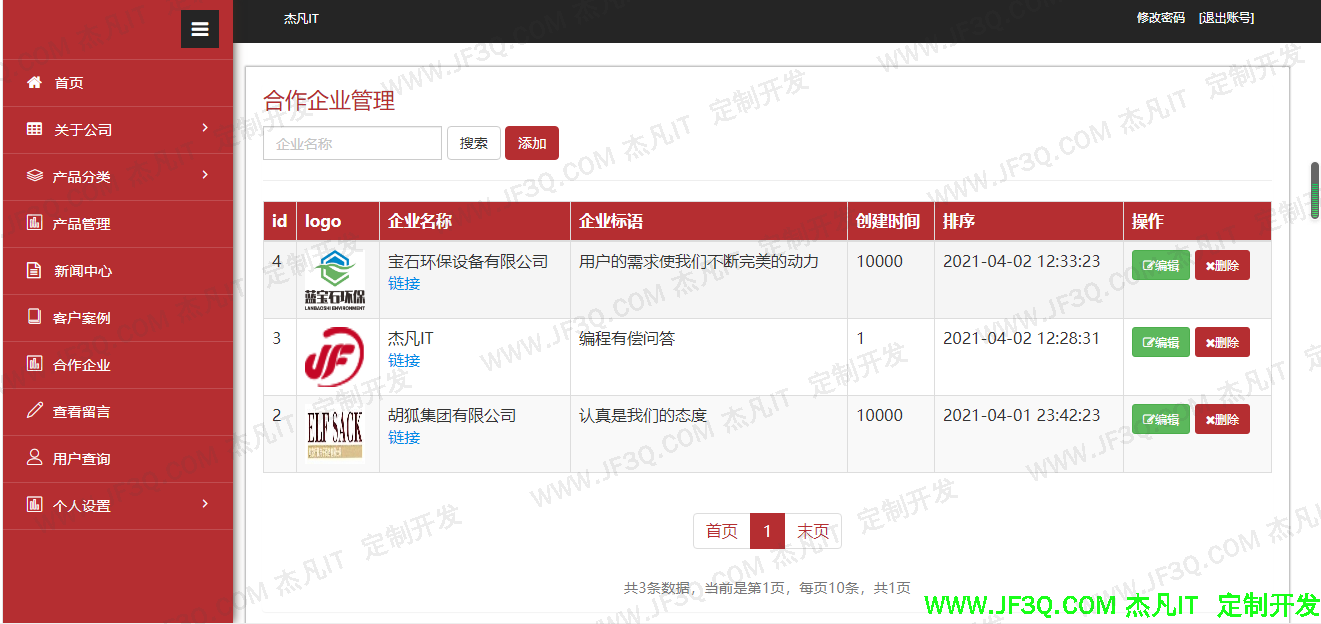Expand the 产品分类 submenu chevron
The image size is (1321, 624).
click(205, 175)
